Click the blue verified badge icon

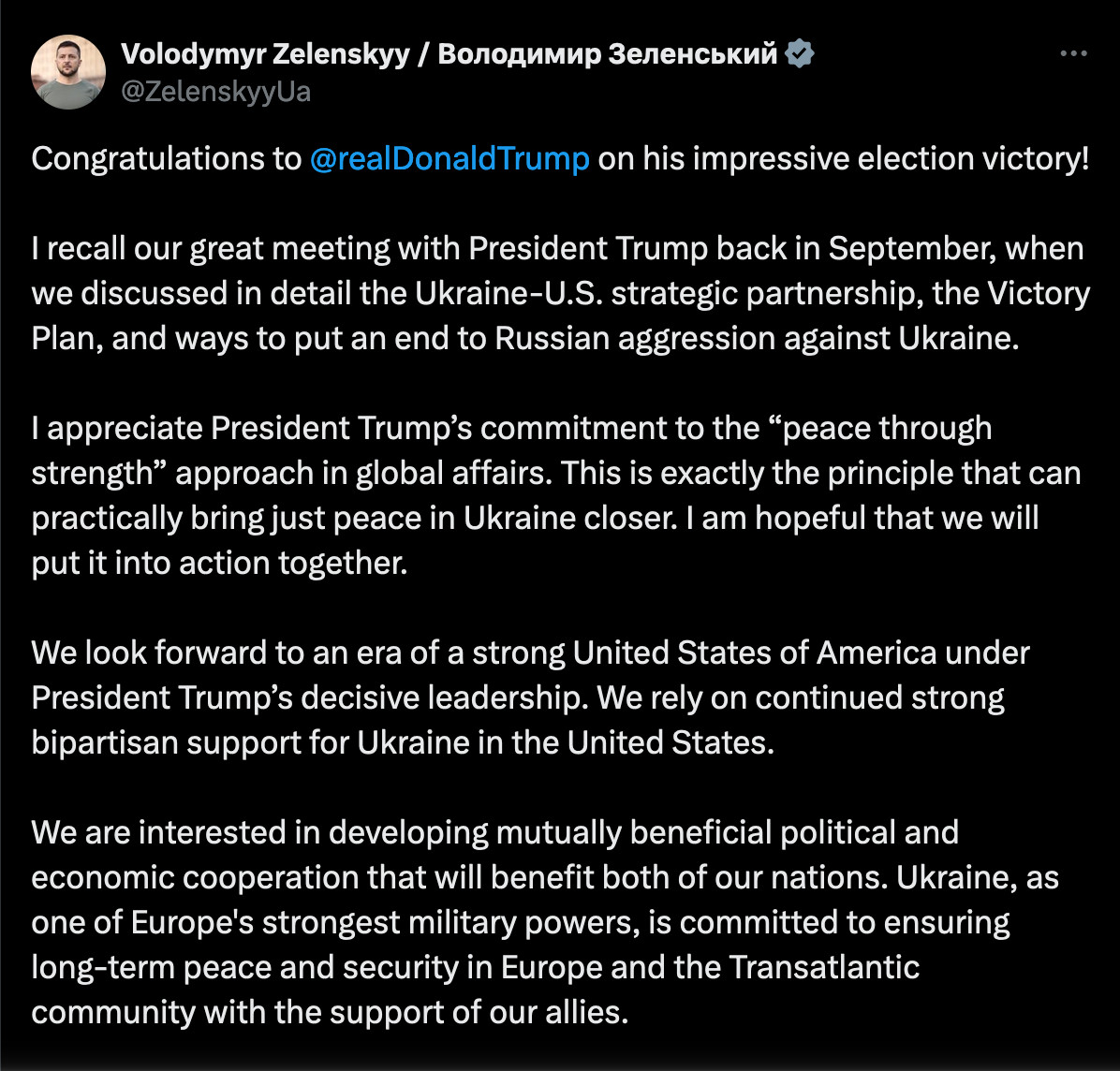coord(800,53)
